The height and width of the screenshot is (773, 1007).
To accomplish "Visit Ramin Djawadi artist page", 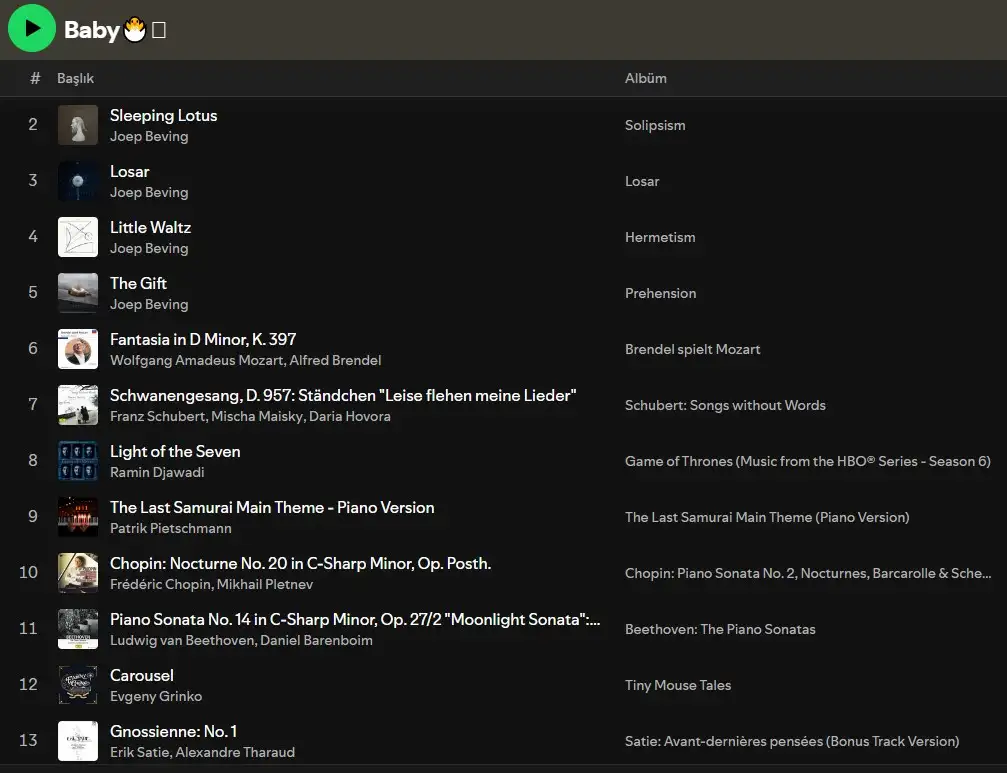I will click(x=157, y=472).
